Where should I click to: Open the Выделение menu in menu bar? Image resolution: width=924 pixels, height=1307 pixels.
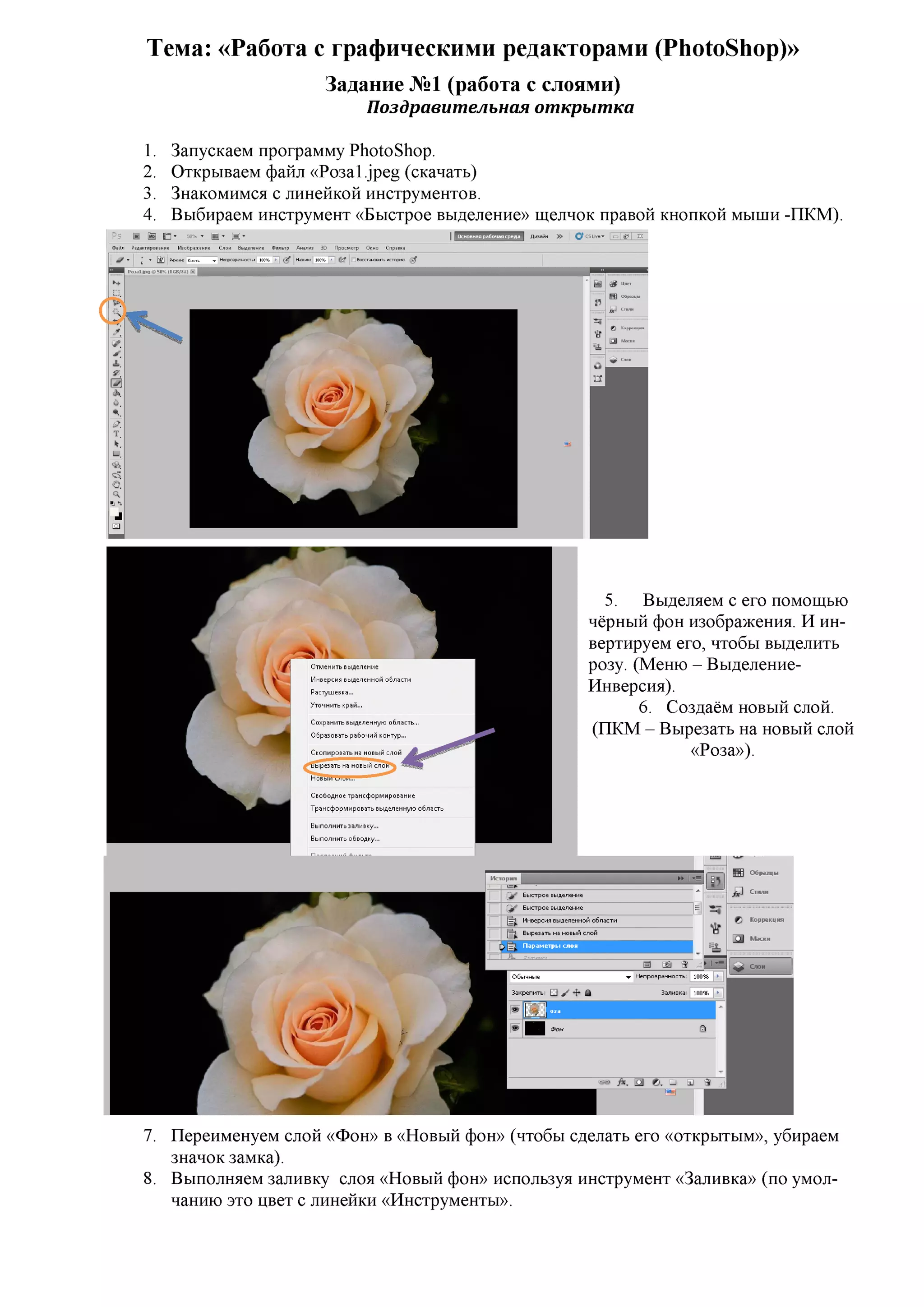tap(250, 248)
